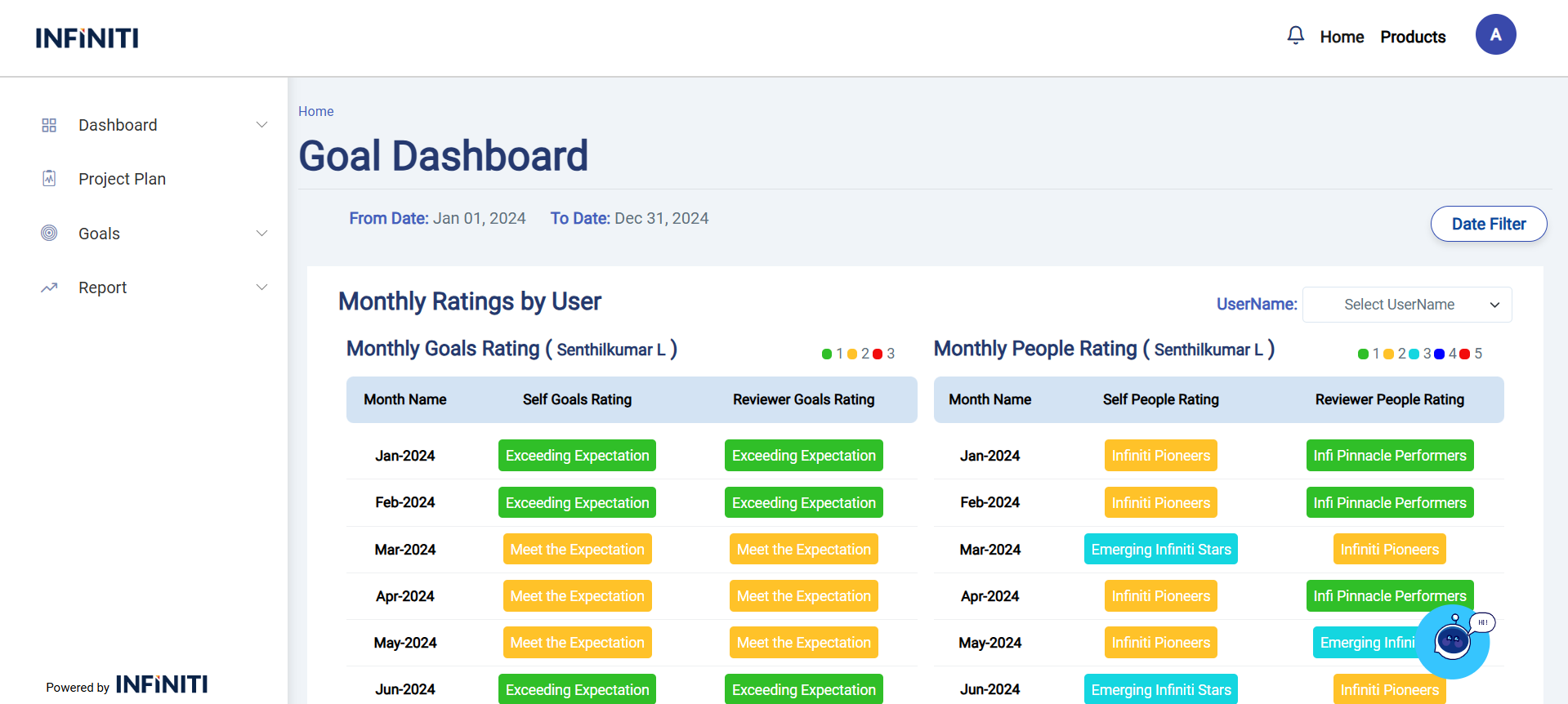
Task: Open the chatbot assistant robot icon
Action: point(1453,642)
